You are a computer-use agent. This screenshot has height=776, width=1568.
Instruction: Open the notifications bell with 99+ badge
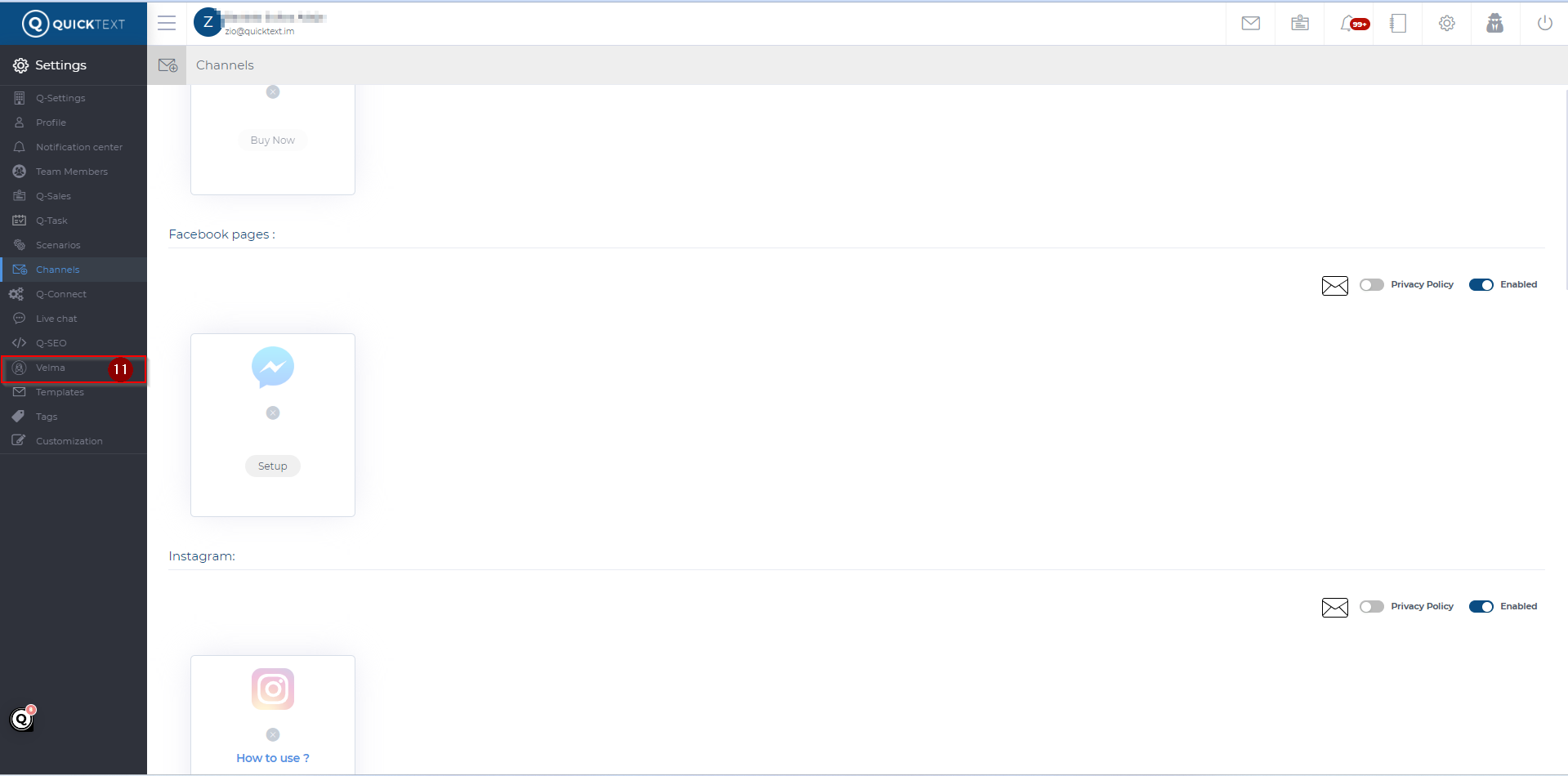click(x=1350, y=24)
